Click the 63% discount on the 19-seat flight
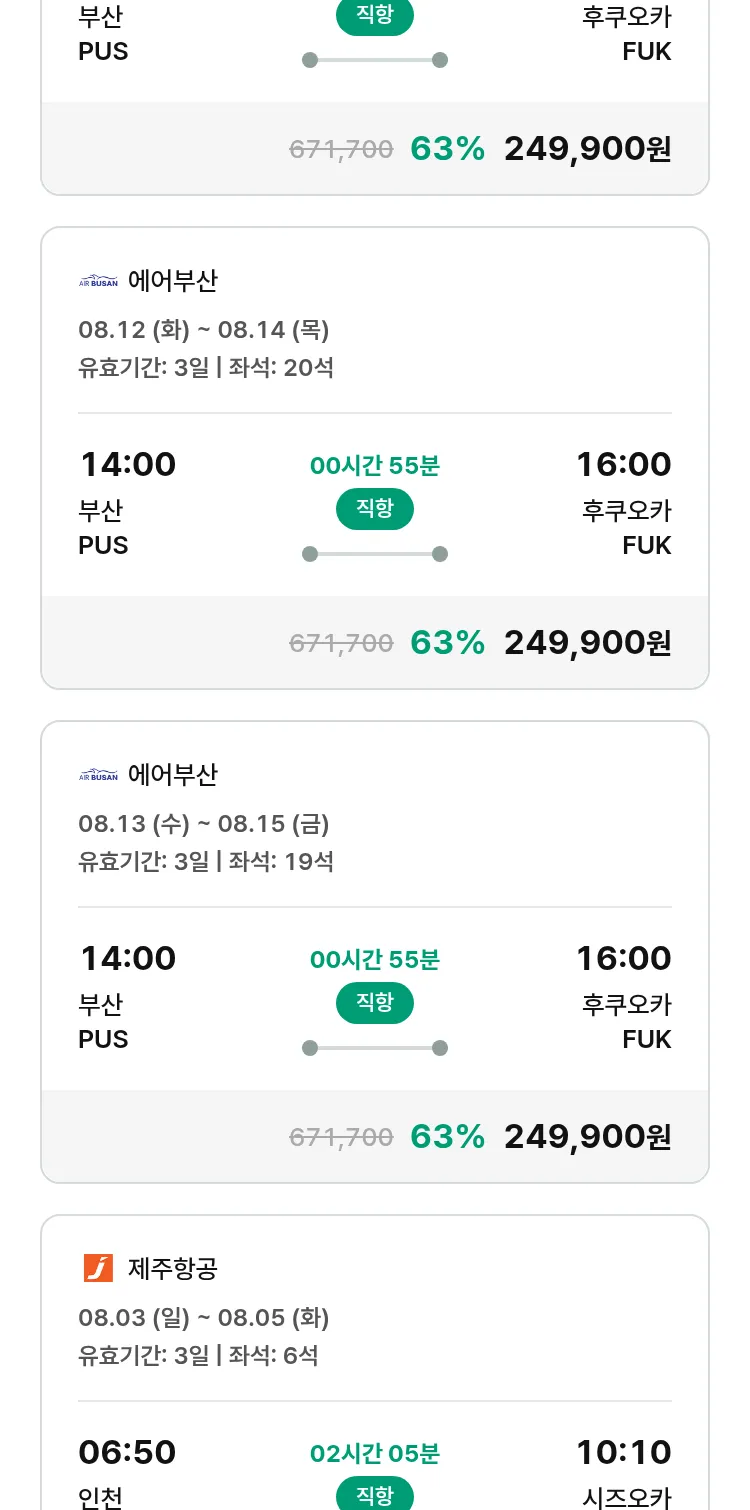750x1510 pixels. point(447,1136)
